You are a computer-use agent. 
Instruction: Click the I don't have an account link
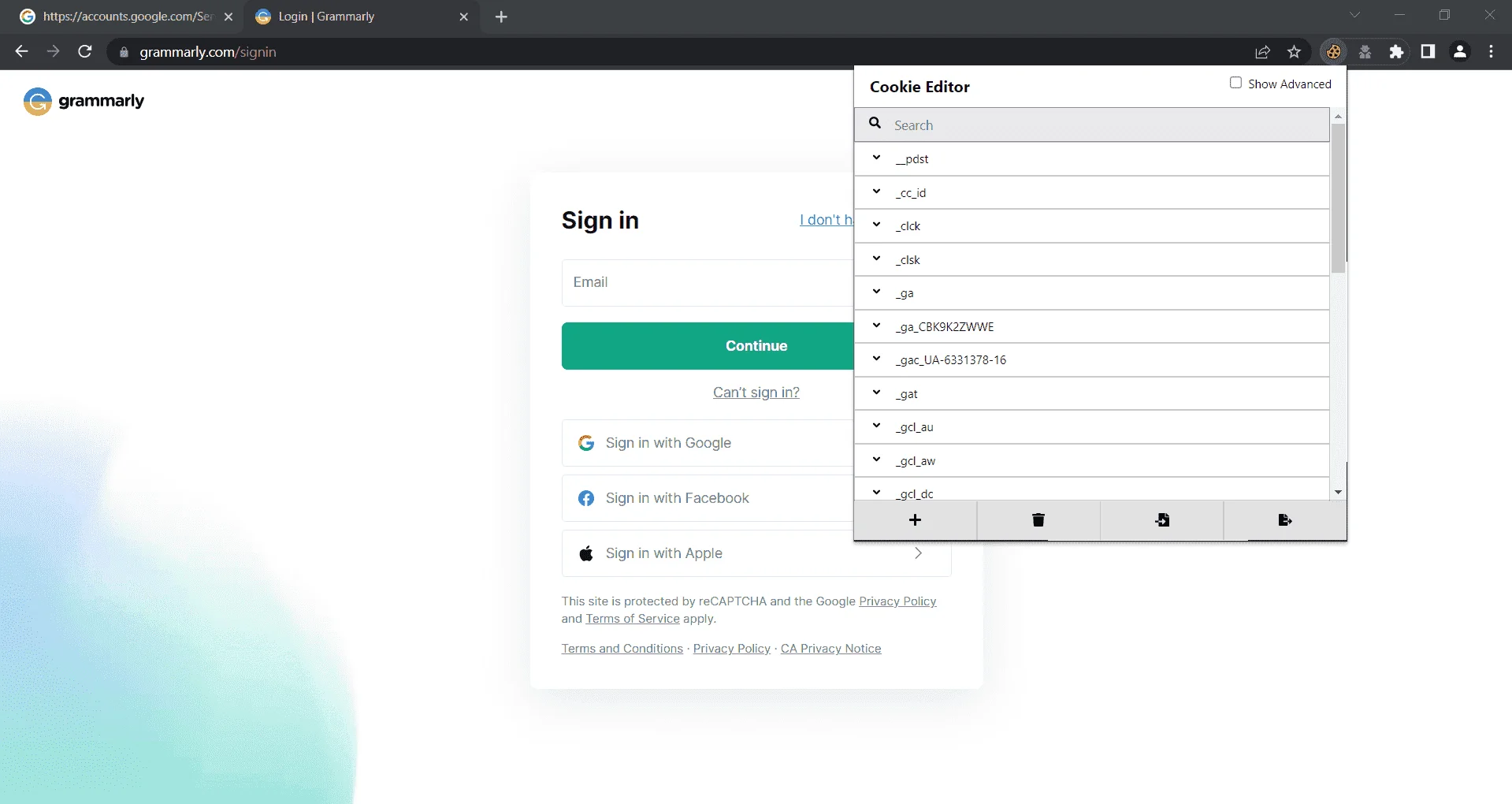coord(827,220)
